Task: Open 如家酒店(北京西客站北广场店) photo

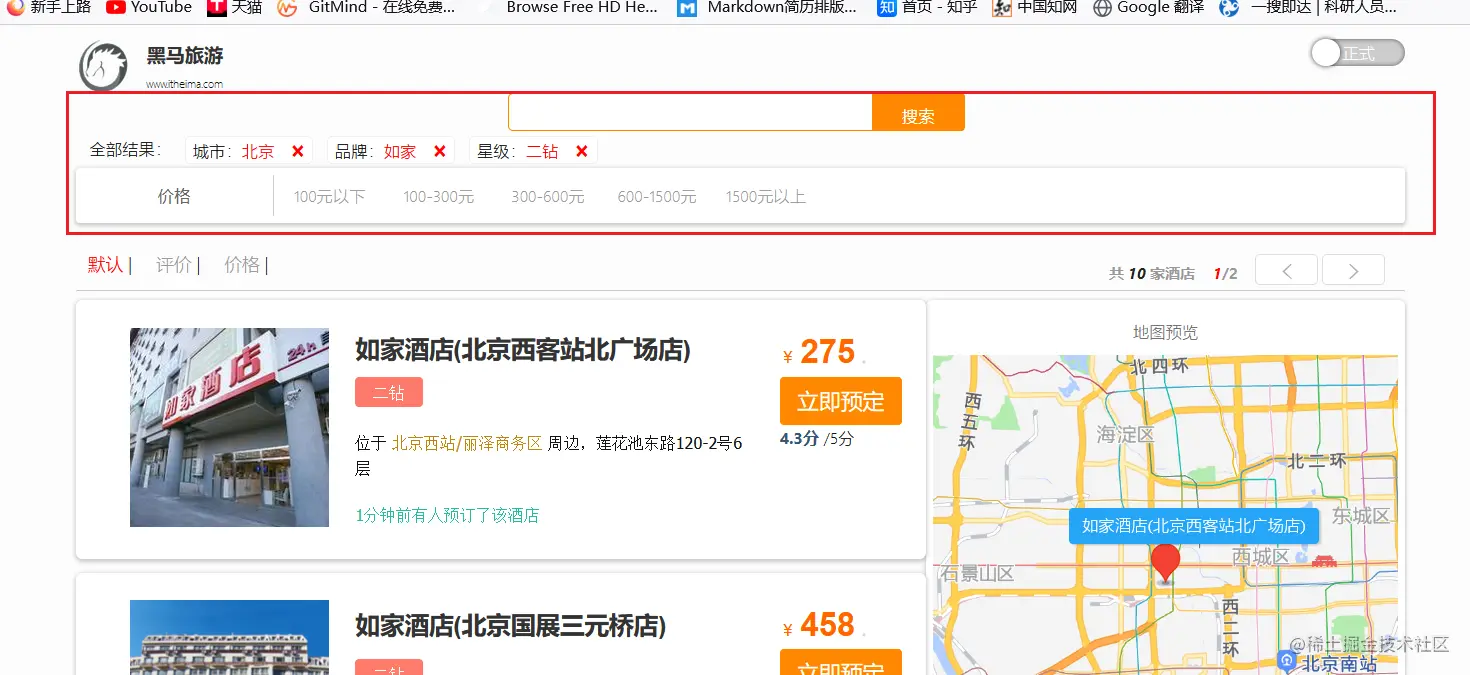Action: (229, 427)
